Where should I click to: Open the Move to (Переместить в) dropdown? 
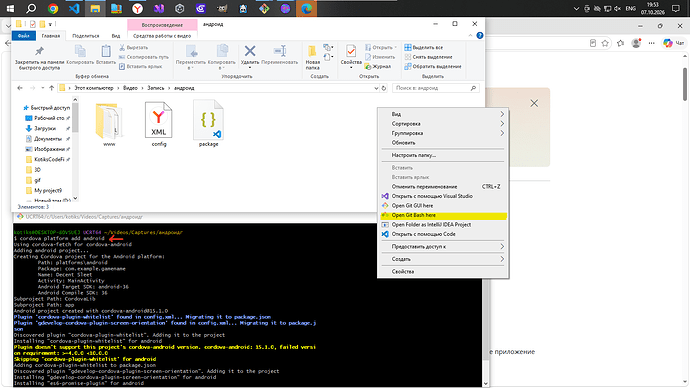click(x=191, y=58)
